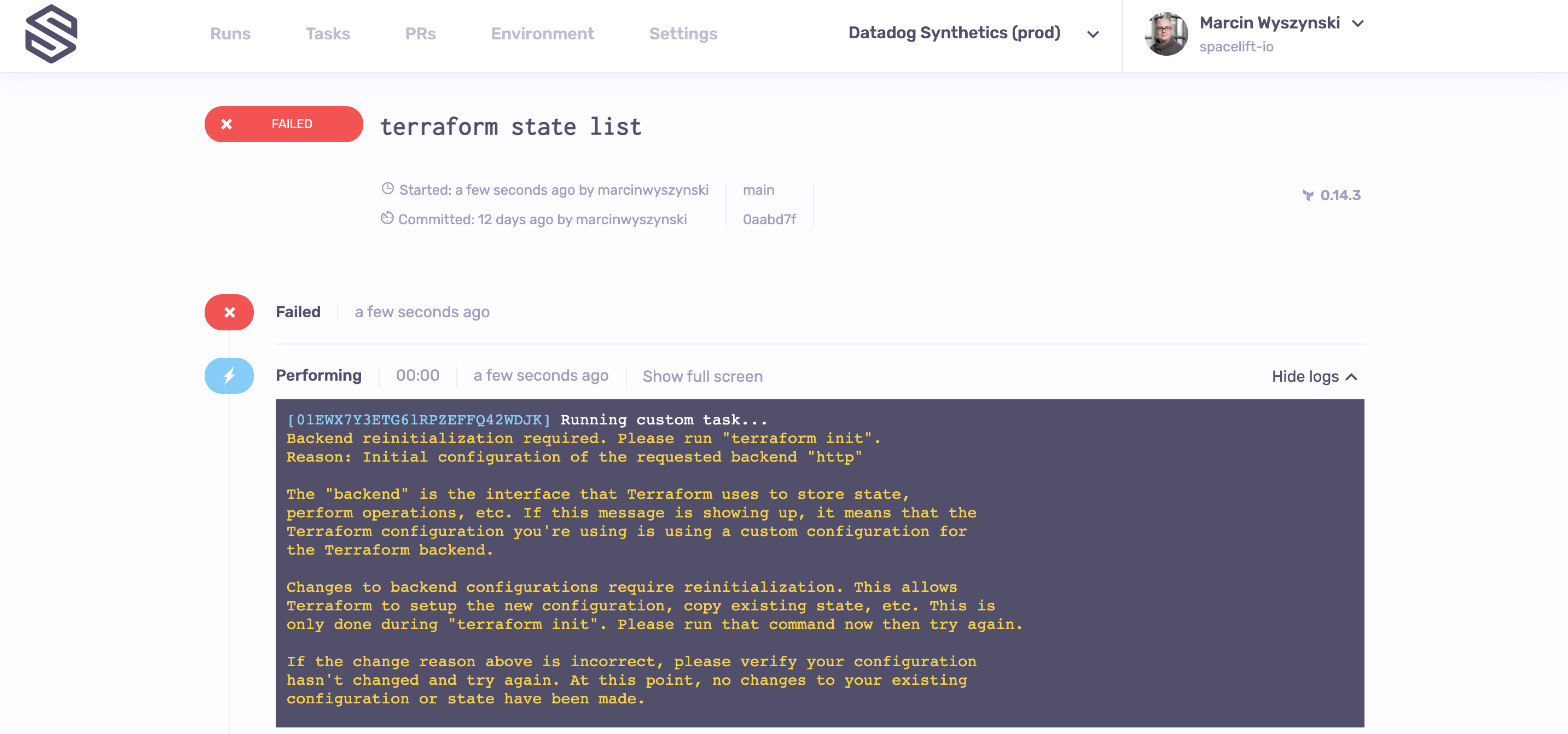Viewport: 1568px width, 734px height.
Task: Expand the Marcin Wyszynski user menu chevron
Action: (x=1357, y=24)
